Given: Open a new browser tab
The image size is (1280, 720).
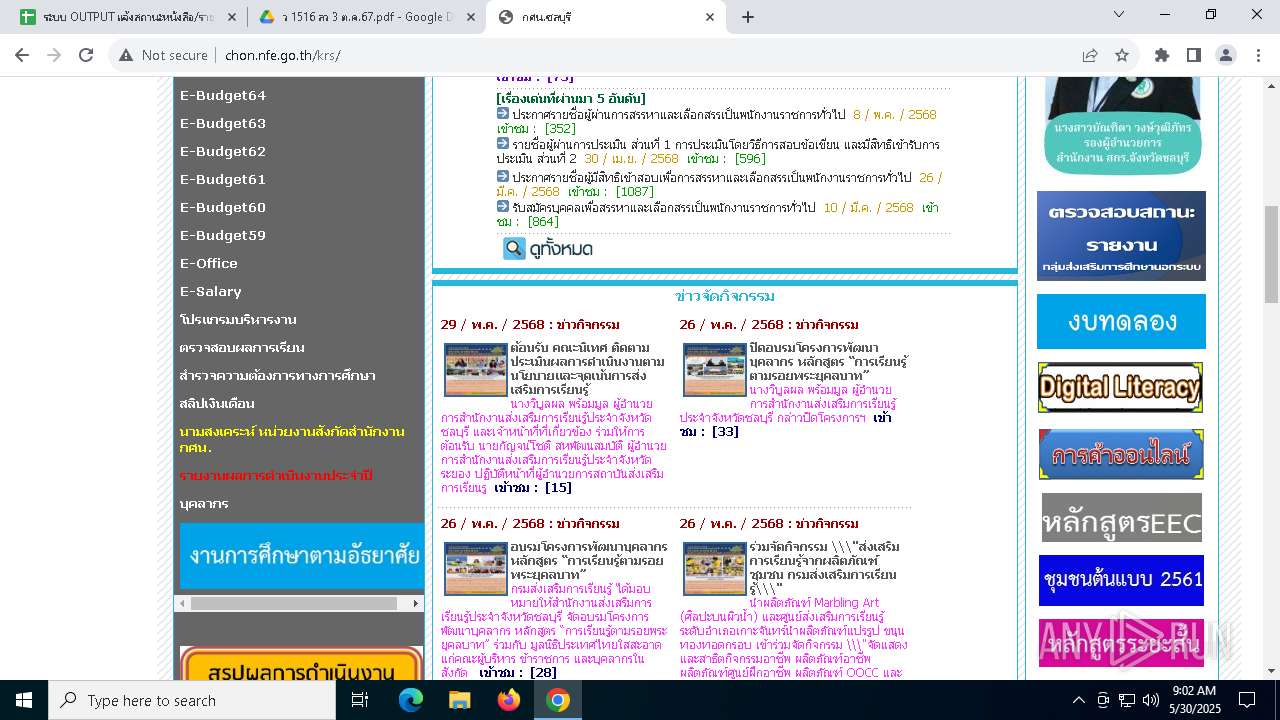Looking at the screenshot, I should [x=748, y=17].
